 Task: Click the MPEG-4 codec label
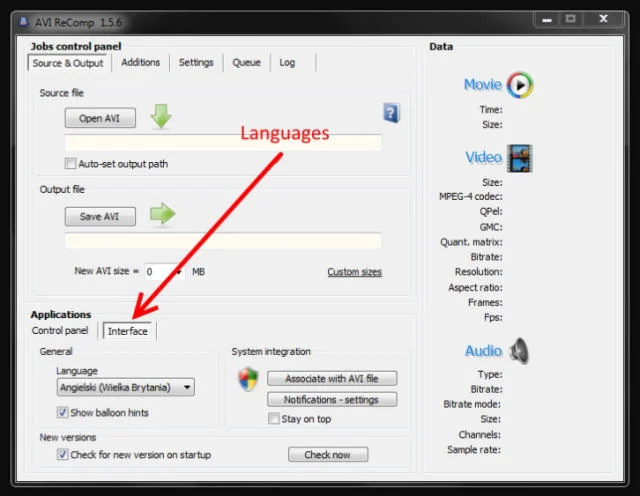click(x=471, y=196)
